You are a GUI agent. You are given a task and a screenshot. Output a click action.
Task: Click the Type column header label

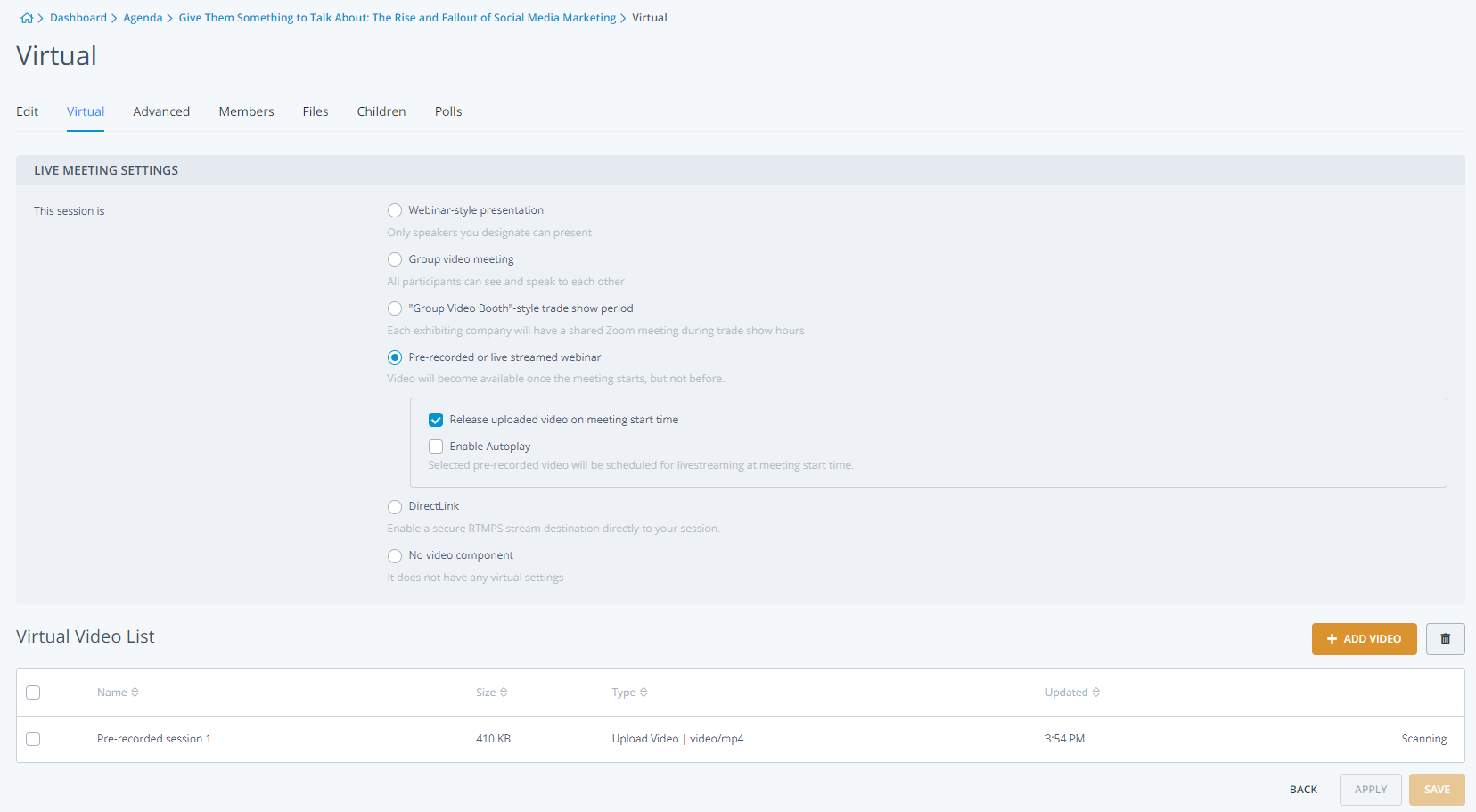pos(624,693)
